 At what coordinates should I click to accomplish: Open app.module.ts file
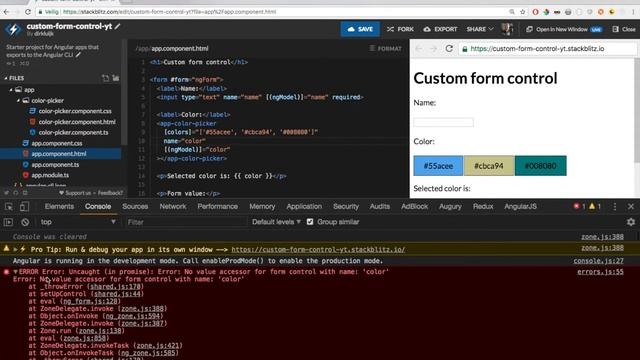tap(50, 175)
